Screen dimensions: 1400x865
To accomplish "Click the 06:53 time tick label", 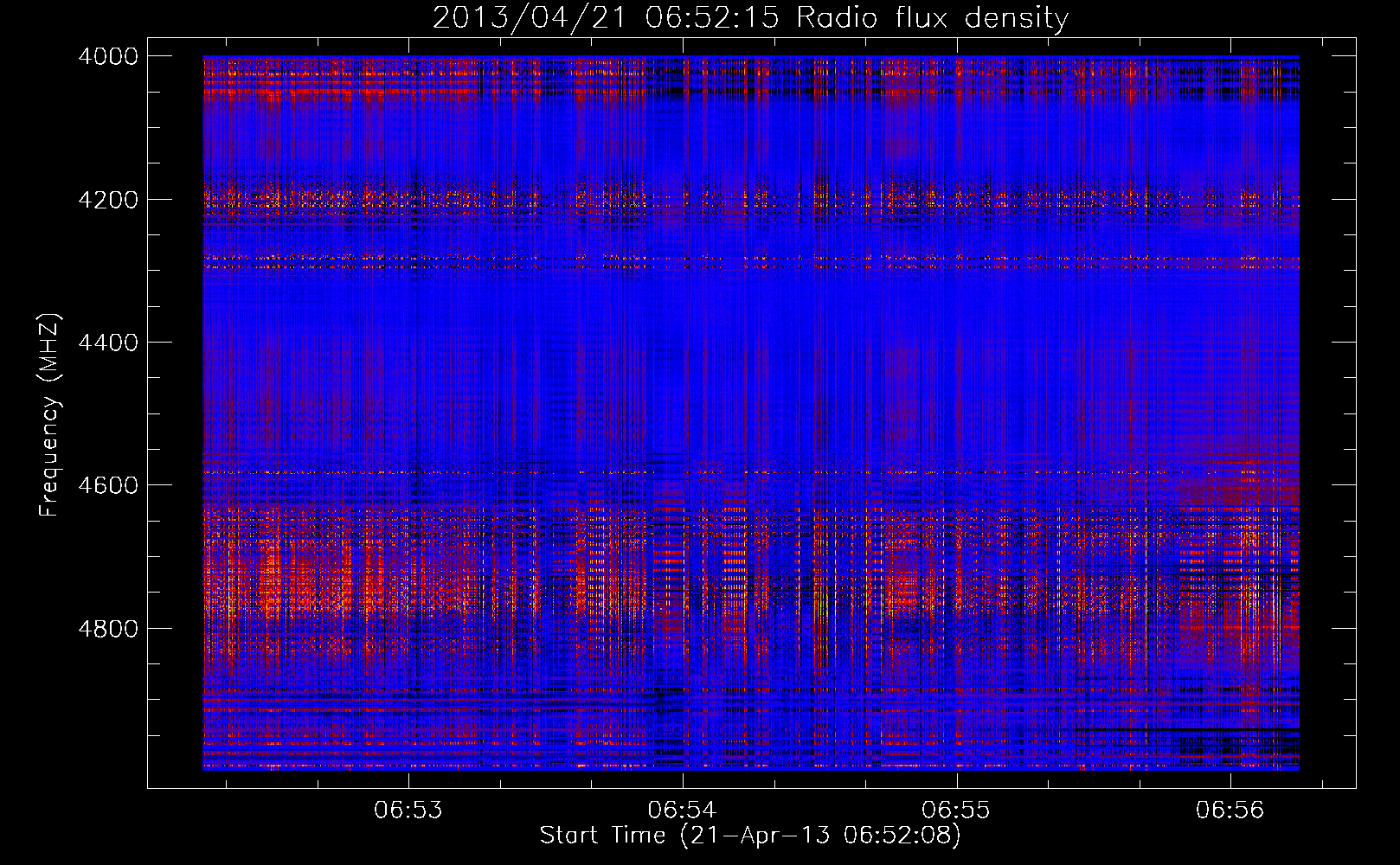I will [x=408, y=810].
